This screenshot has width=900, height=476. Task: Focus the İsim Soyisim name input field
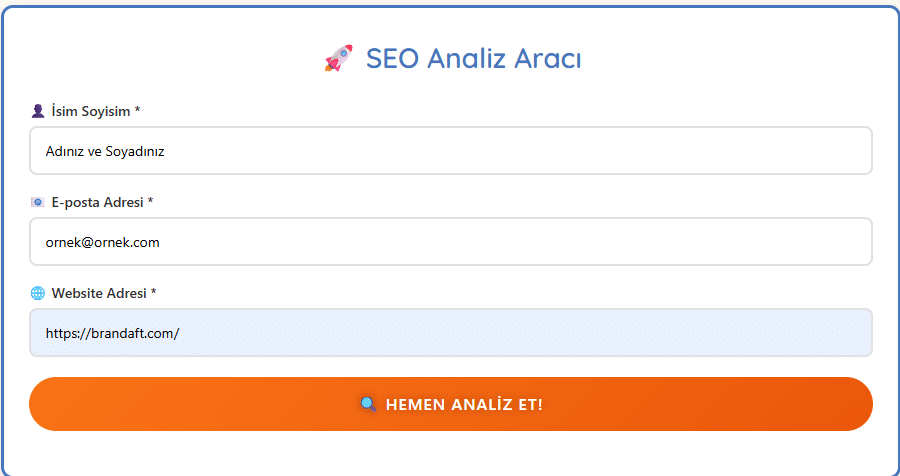click(x=451, y=151)
